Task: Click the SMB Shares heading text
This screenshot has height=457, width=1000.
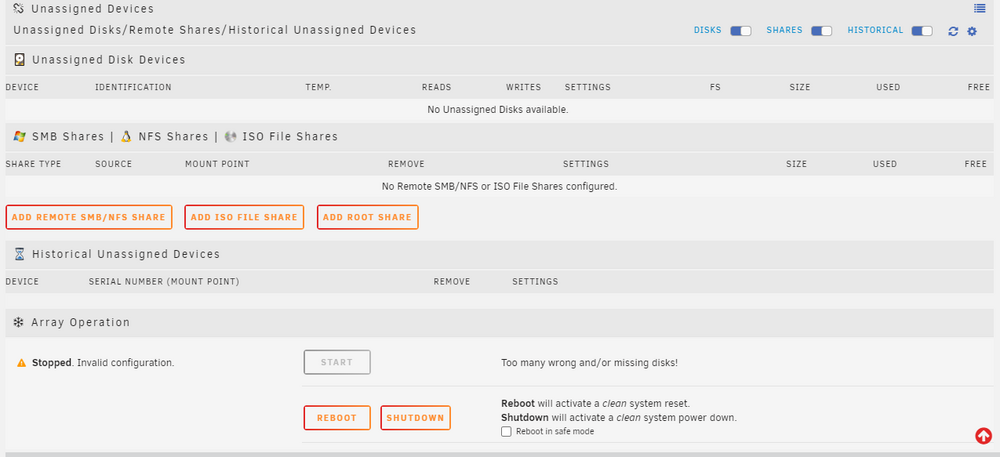Action: click(x=68, y=136)
